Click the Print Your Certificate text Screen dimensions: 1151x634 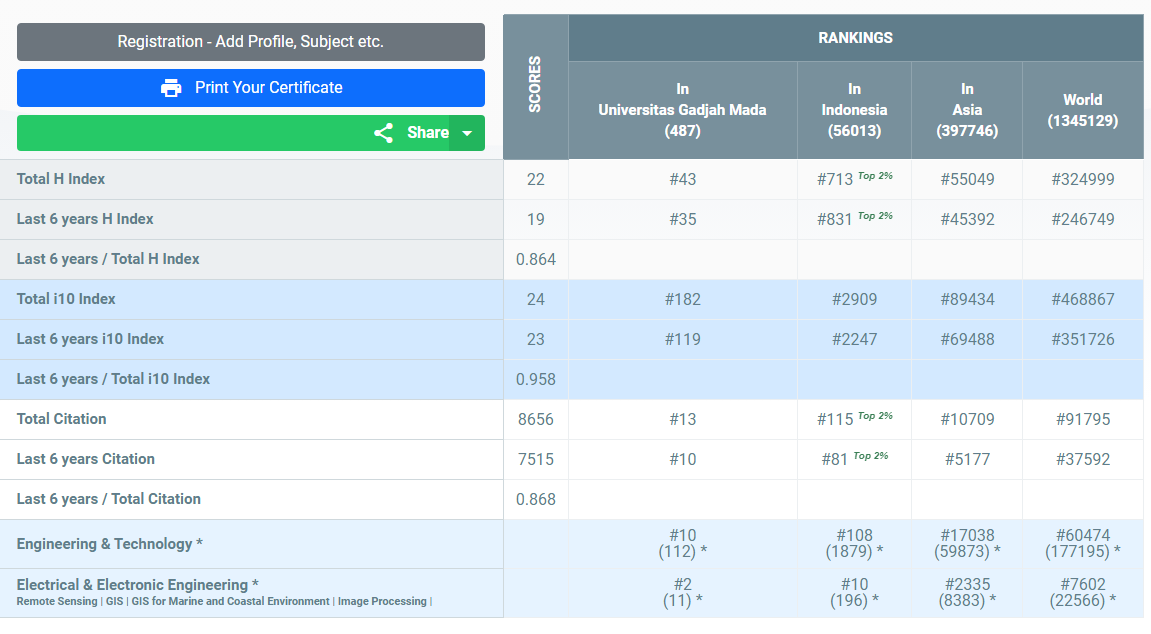coord(268,88)
